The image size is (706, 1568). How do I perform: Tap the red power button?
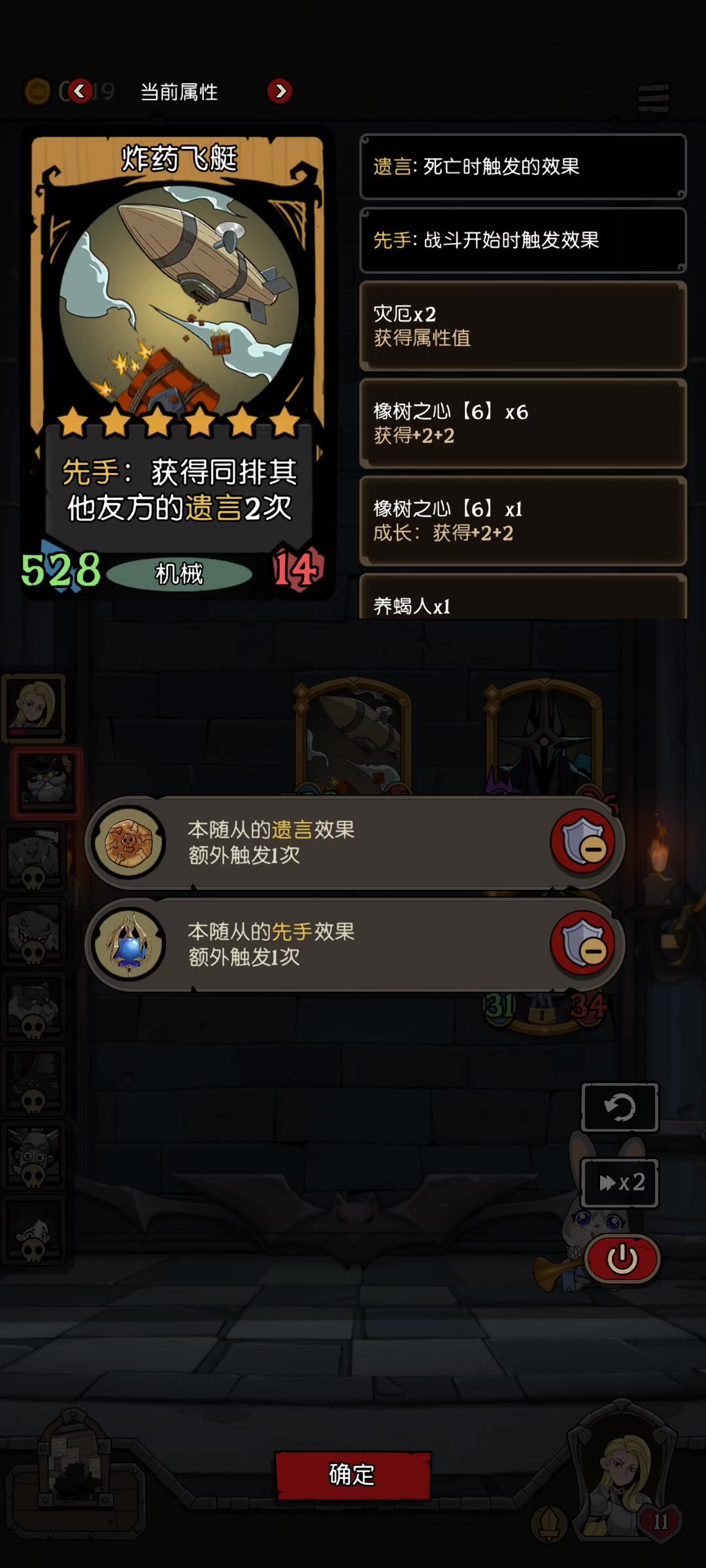click(x=622, y=1258)
